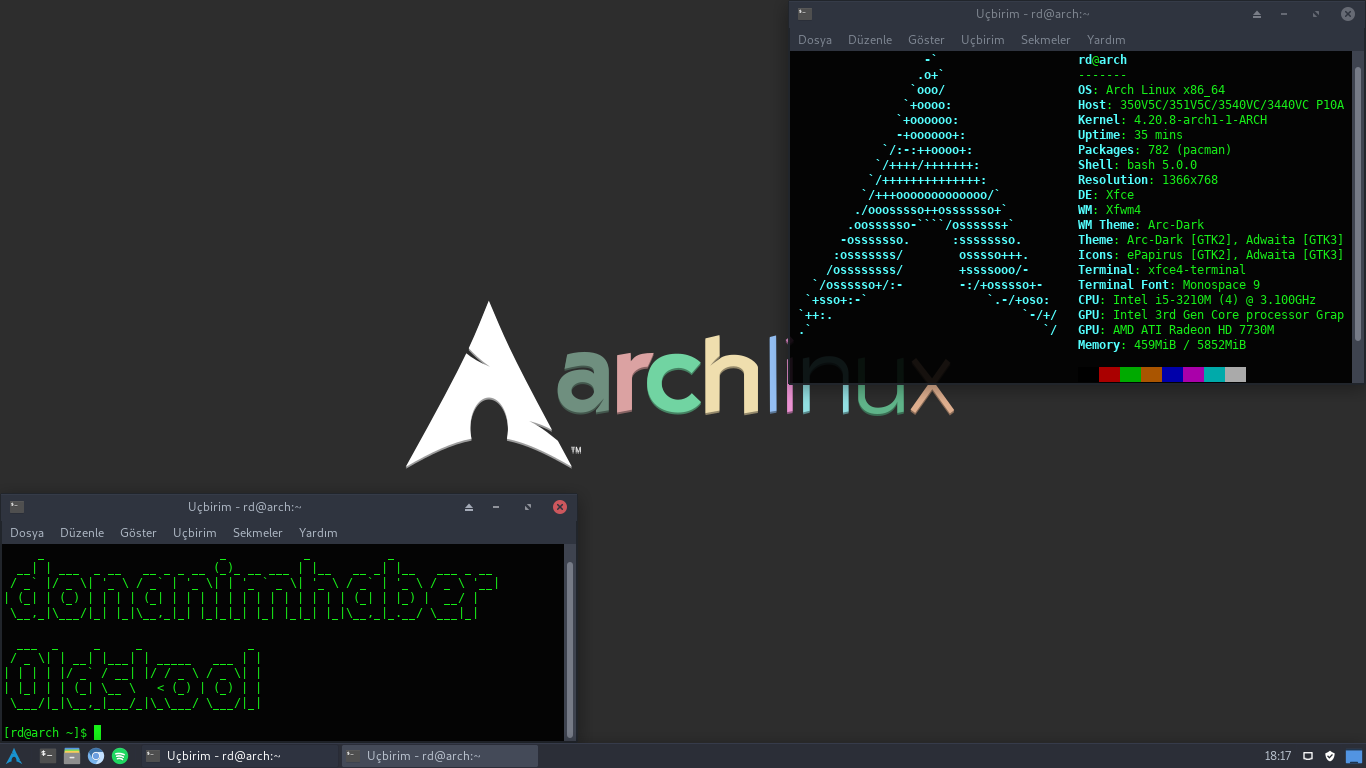Open Göster menu in the bottom terminal
This screenshot has width=1366, height=768.
pyautogui.click(x=138, y=533)
